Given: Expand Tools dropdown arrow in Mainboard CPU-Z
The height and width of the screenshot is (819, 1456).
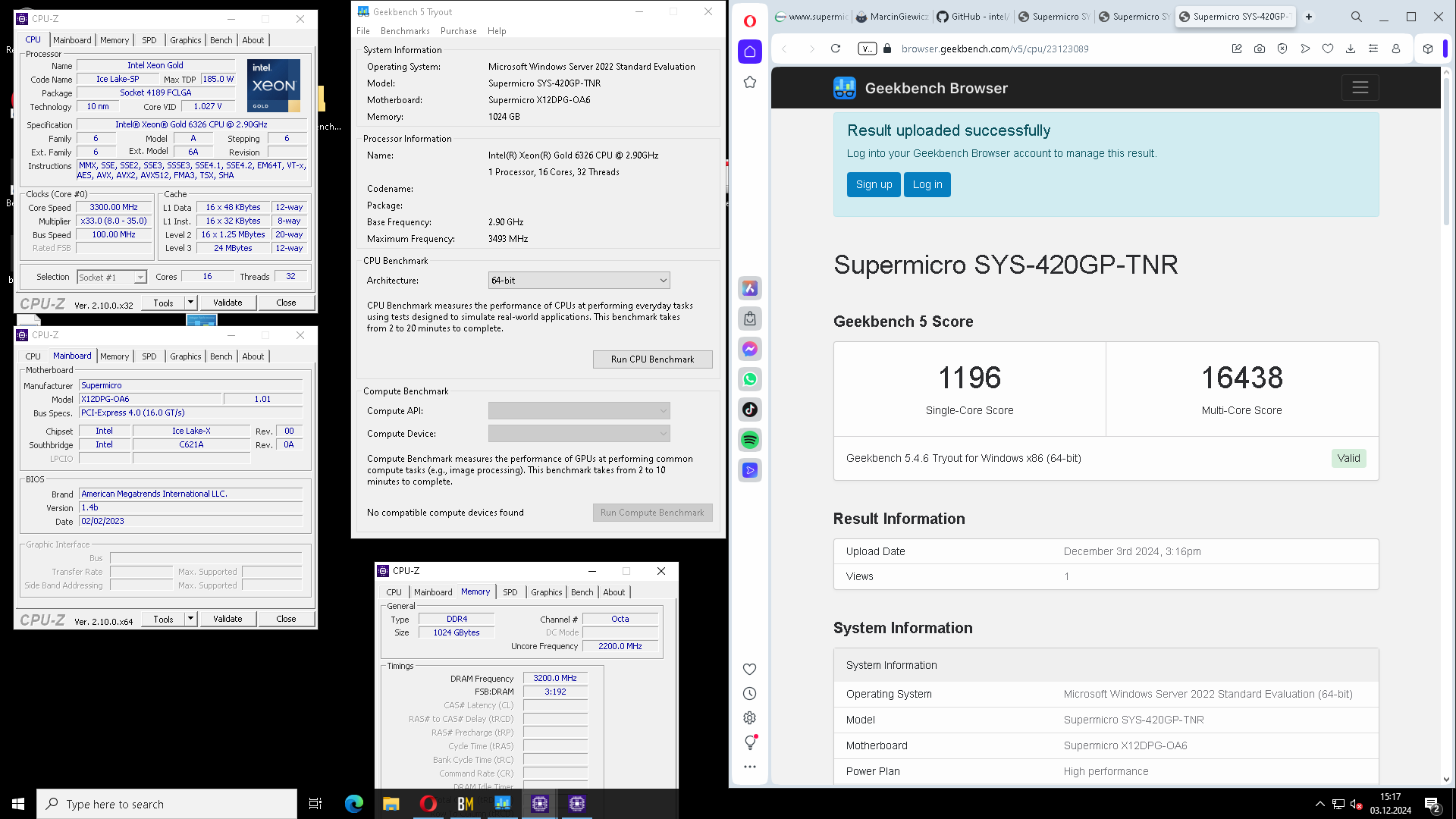Looking at the screenshot, I should (190, 619).
